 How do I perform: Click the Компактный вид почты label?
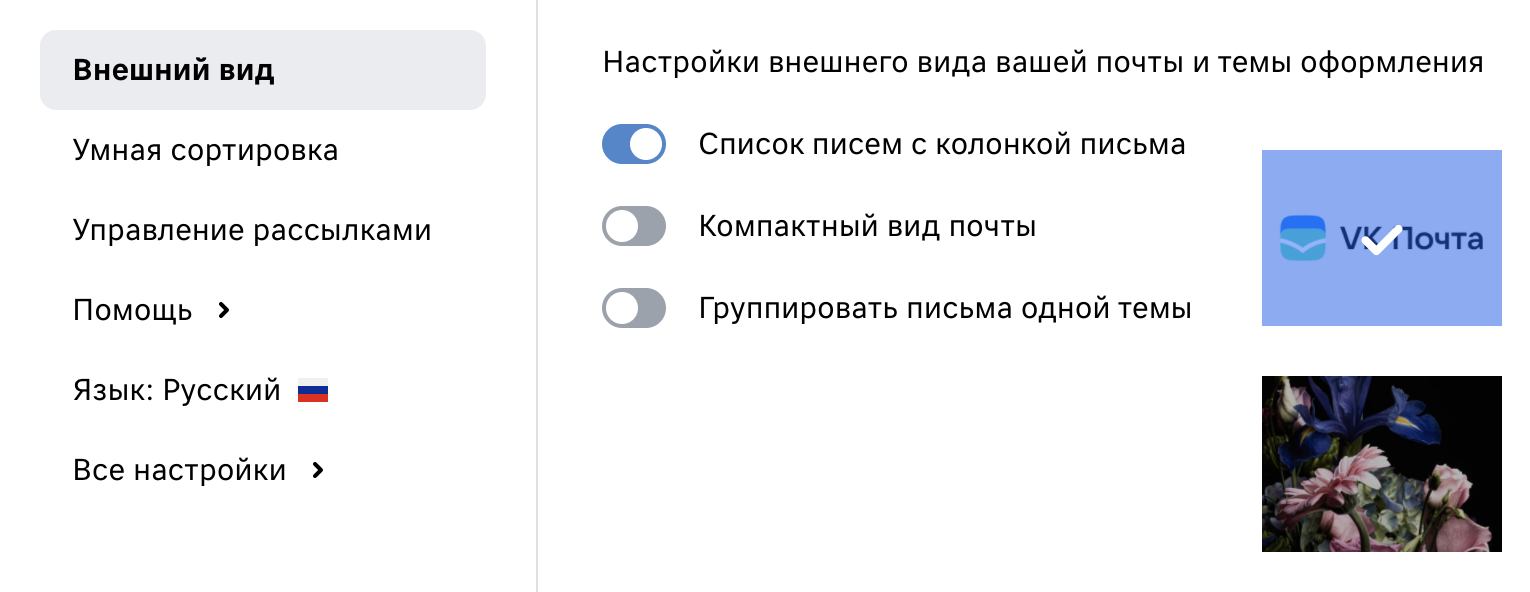867,227
